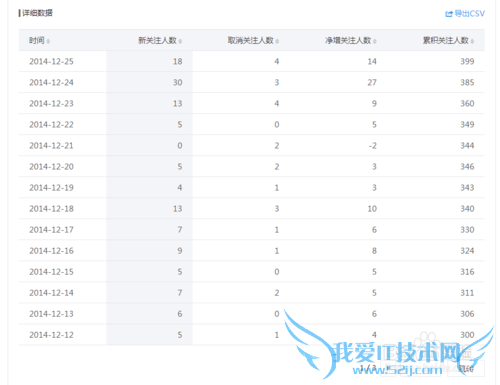The width and height of the screenshot is (500, 385).
Task: Click the cumulative followers value 330
Action: coord(467,229)
